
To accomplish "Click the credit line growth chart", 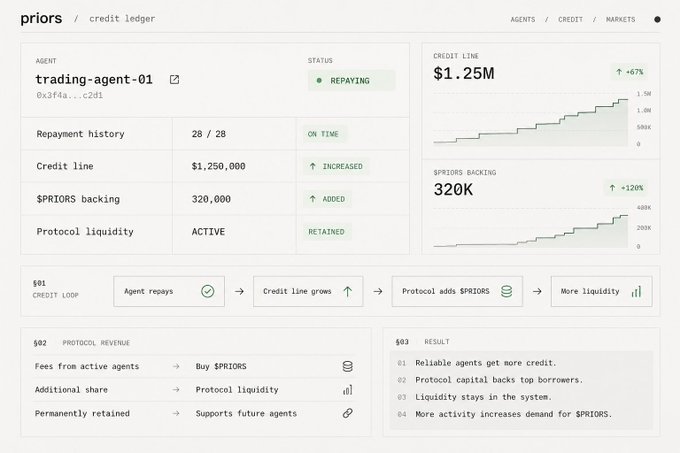I will [x=531, y=120].
